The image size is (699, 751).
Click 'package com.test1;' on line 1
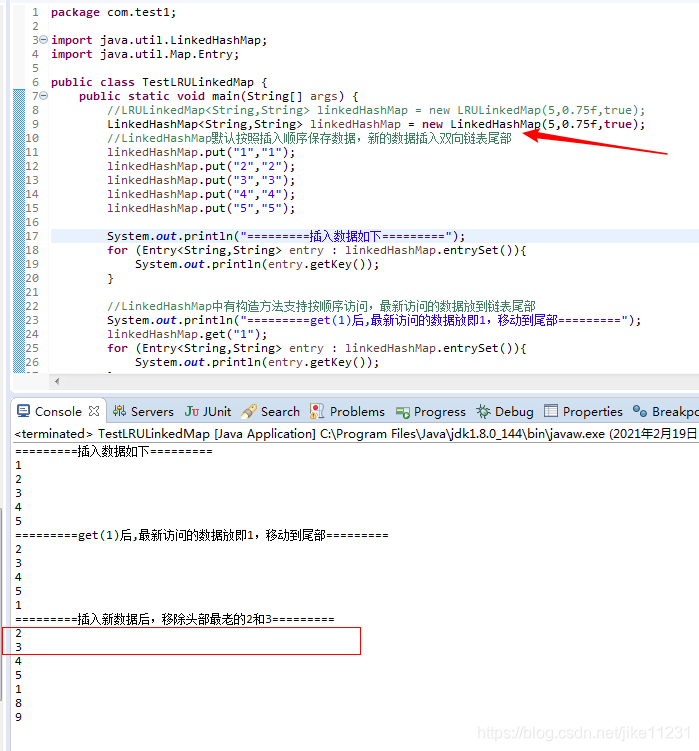114,12
